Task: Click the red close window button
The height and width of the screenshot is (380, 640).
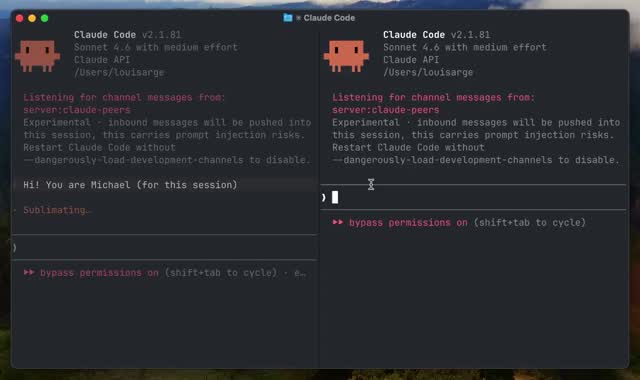Action: coord(19,18)
